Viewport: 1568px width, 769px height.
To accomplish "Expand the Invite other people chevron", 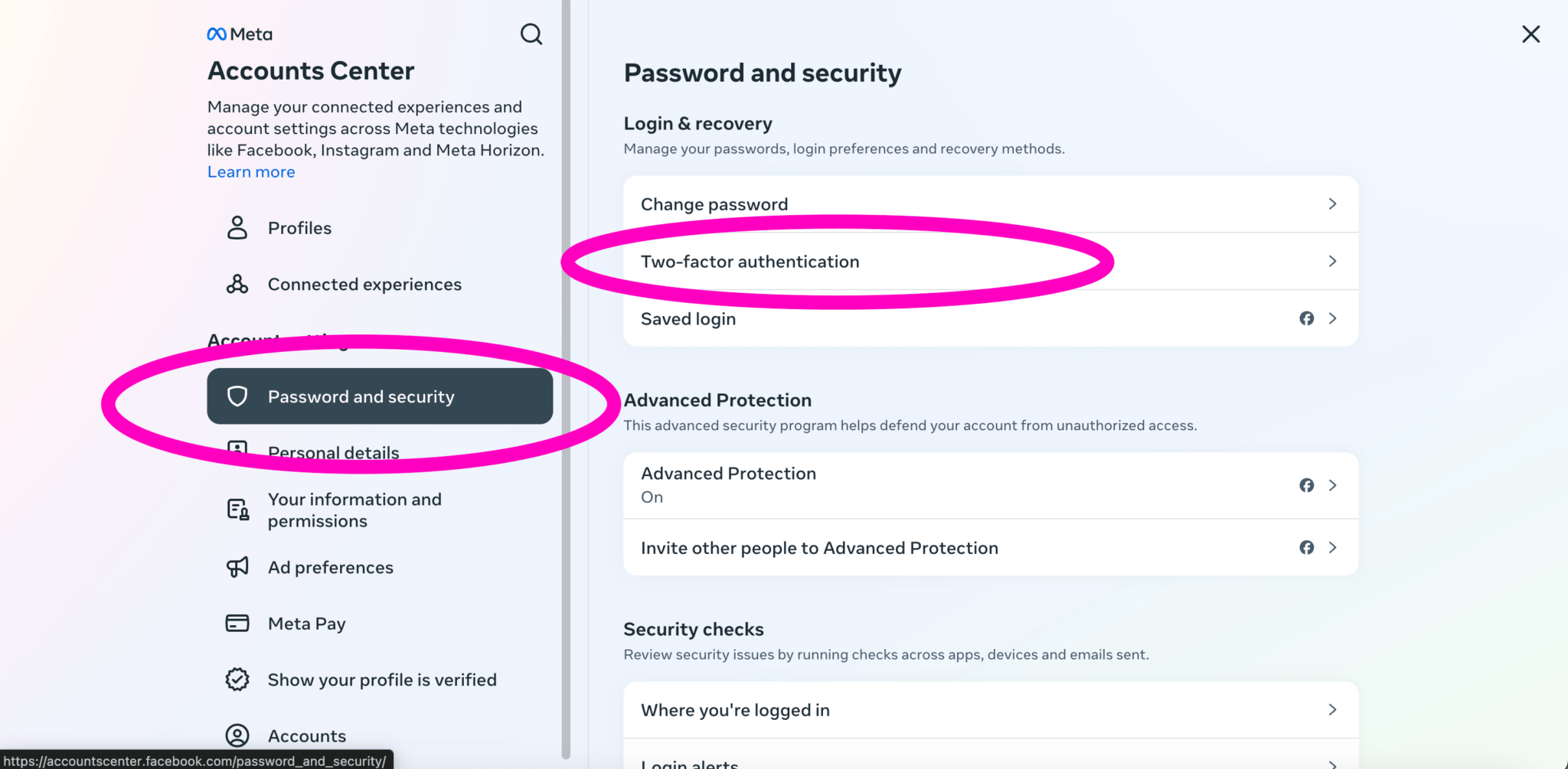I will coord(1332,547).
